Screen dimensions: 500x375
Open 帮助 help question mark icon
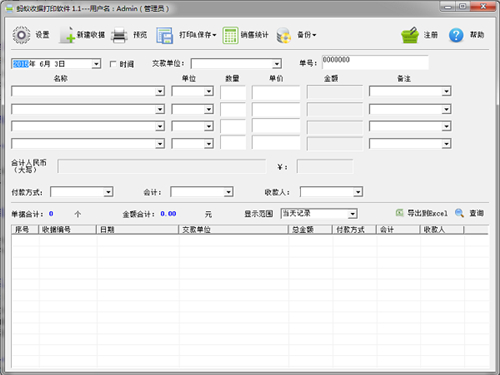[456, 35]
